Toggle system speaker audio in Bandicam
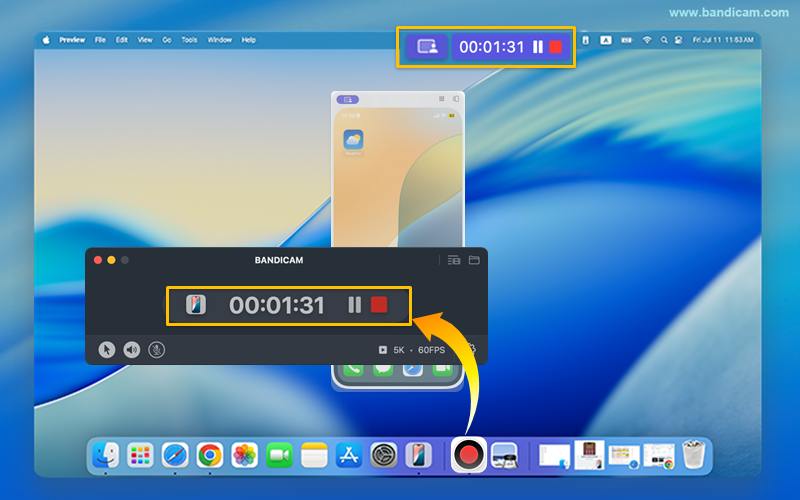 tap(132, 350)
